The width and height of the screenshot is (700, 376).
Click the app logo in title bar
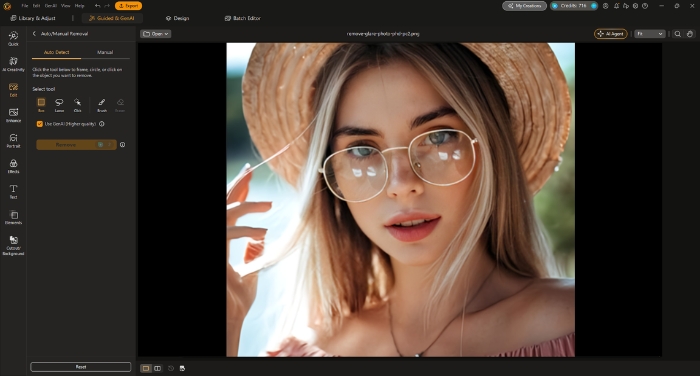pos(8,6)
